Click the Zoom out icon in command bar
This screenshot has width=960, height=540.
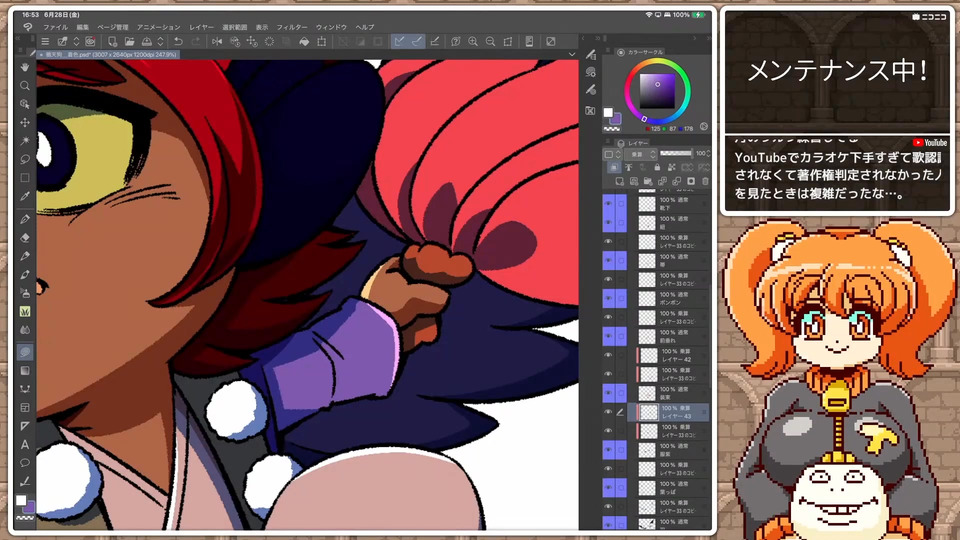click(490, 41)
